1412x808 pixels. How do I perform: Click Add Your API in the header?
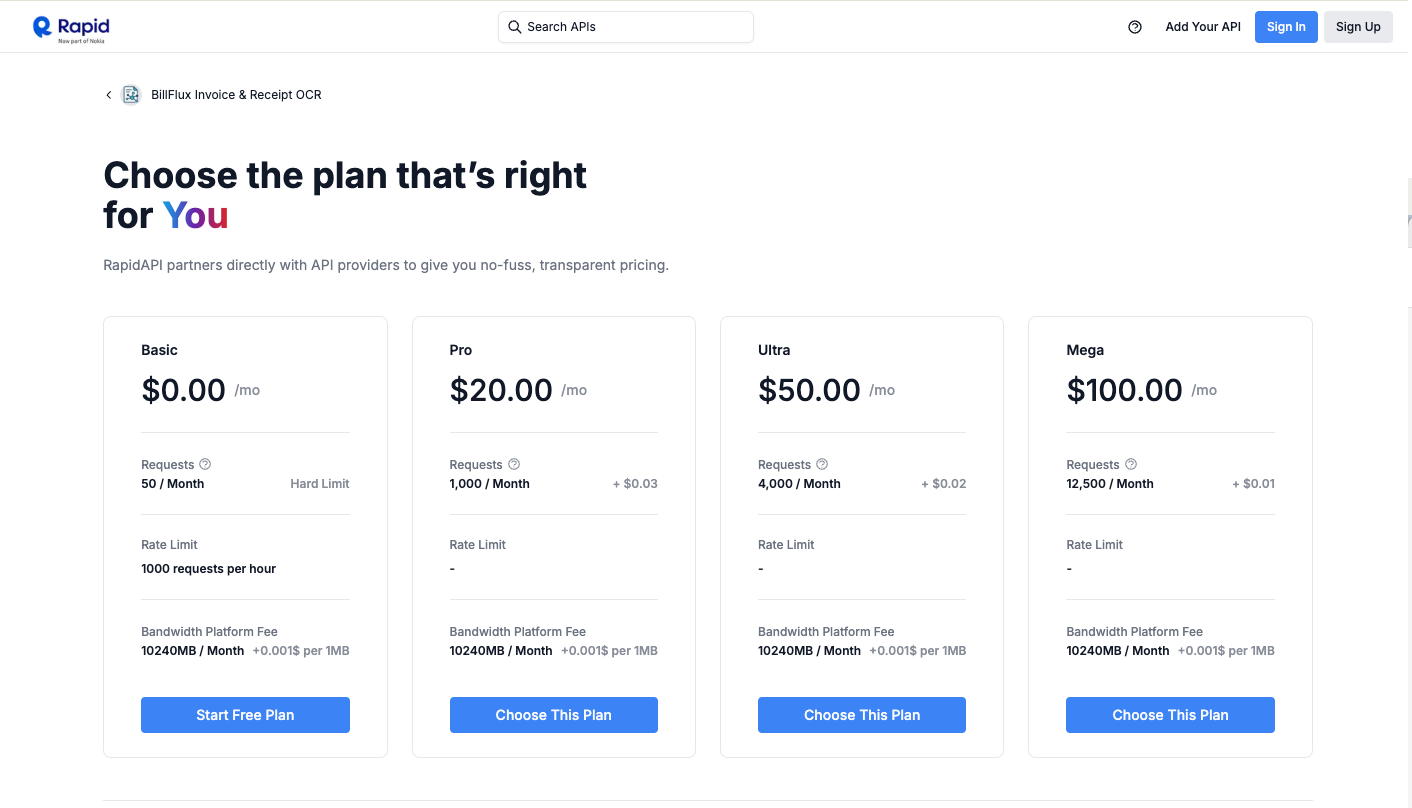[1202, 27]
